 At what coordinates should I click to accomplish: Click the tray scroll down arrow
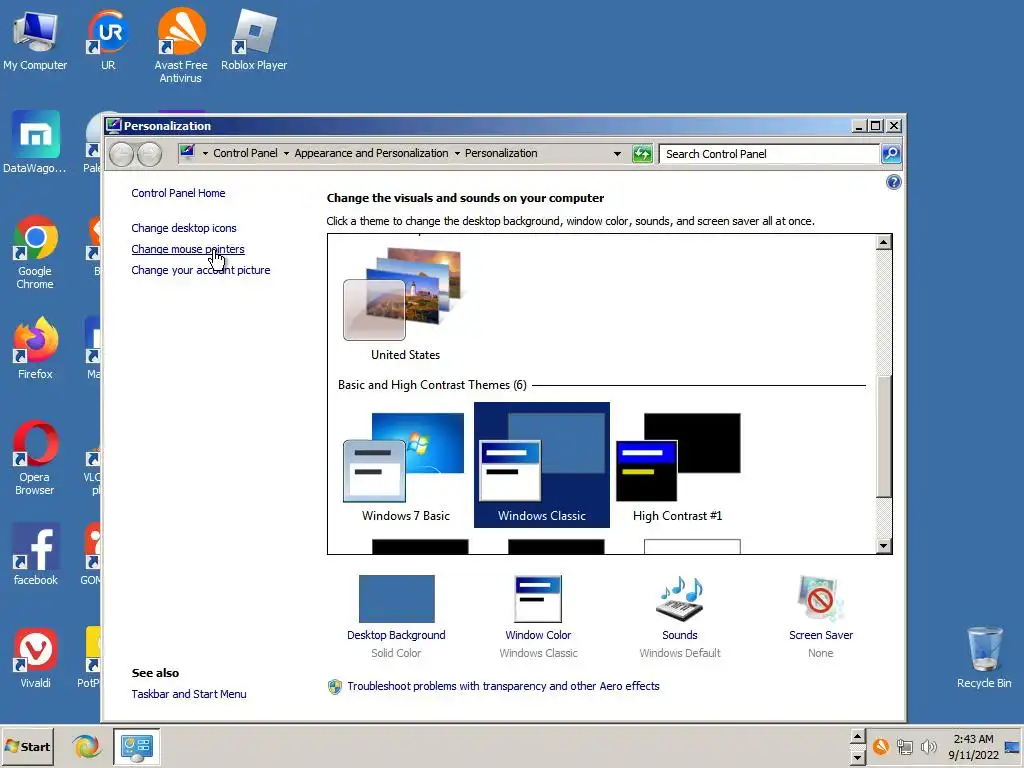(x=857, y=758)
